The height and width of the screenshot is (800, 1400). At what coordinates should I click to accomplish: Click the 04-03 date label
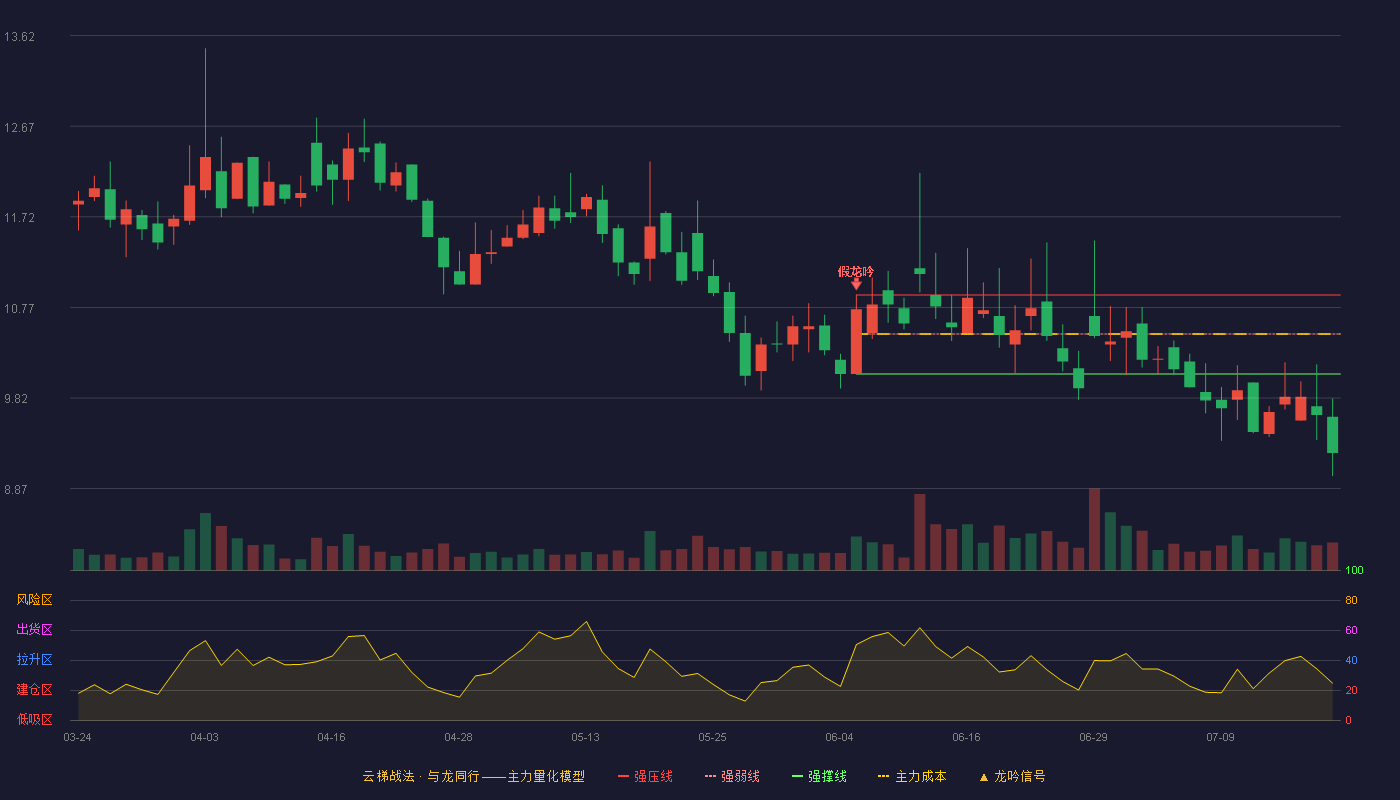click(x=204, y=737)
